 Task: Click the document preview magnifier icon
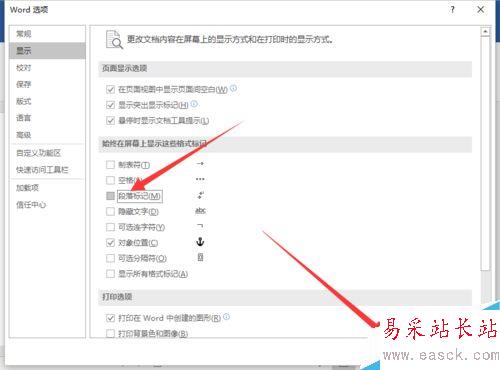pos(114,39)
